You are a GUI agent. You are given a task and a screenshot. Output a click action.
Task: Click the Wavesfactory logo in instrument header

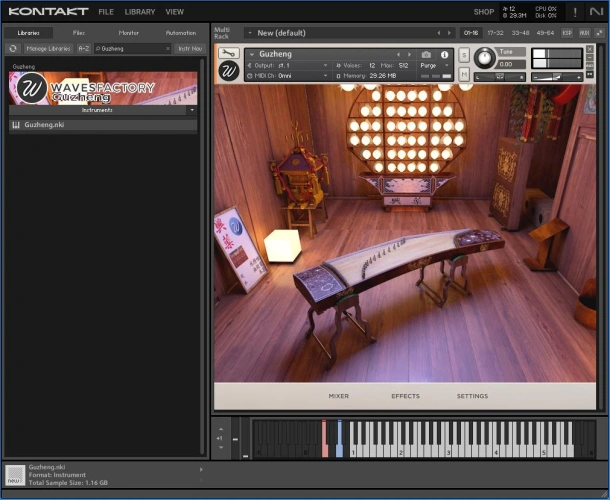click(228, 71)
